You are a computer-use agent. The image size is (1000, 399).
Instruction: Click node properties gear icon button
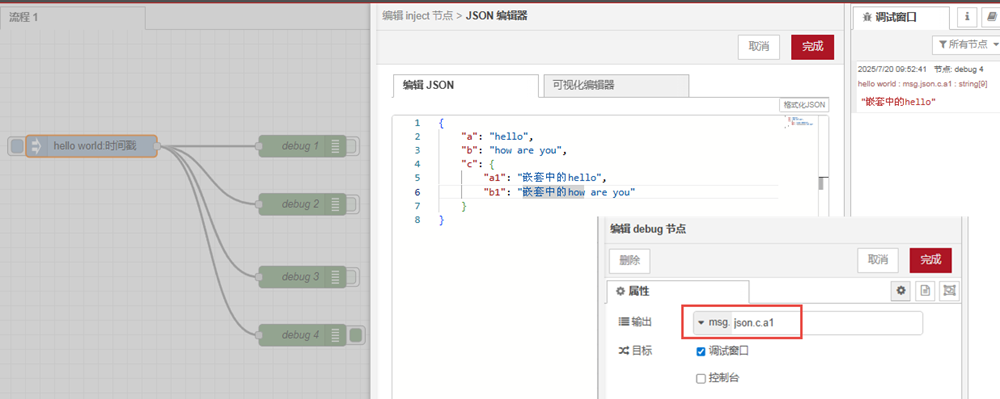tap(901, 291)
